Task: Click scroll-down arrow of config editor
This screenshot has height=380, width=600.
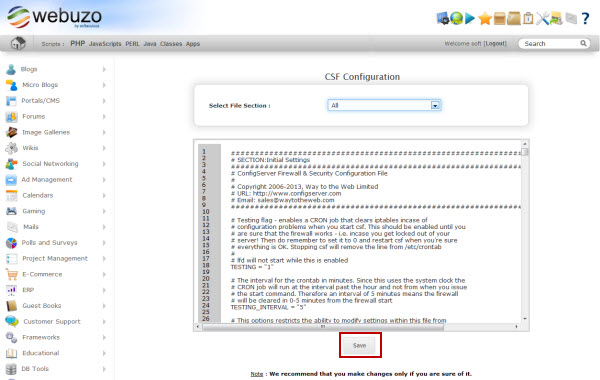Action: 525,318
